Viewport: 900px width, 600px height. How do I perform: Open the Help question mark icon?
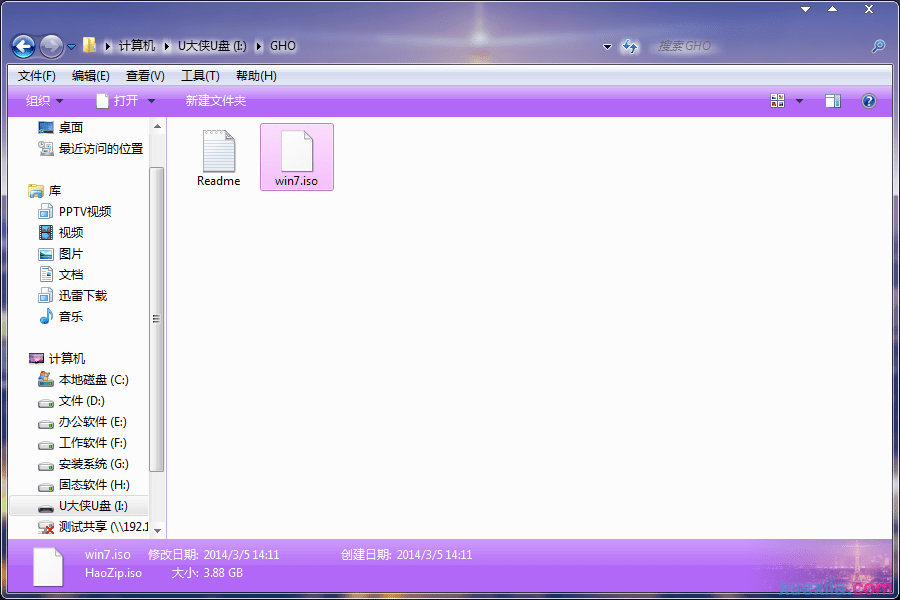868,100
